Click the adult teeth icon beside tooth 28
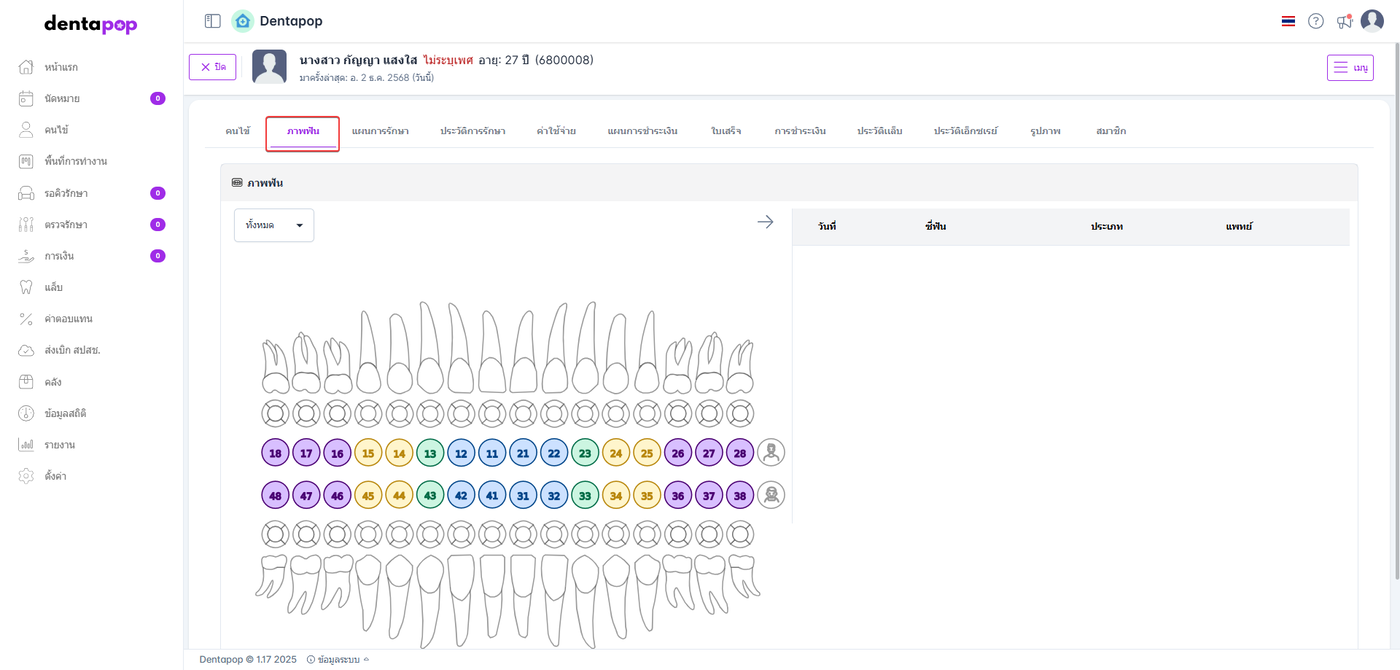 pyautogui.click(x=771, y=453)
